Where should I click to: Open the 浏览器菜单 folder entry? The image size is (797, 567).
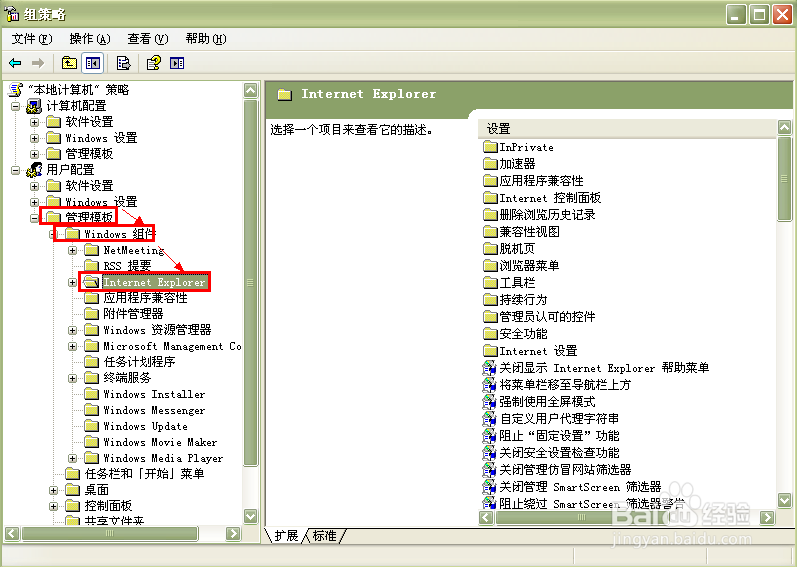(x=529, y=266)
